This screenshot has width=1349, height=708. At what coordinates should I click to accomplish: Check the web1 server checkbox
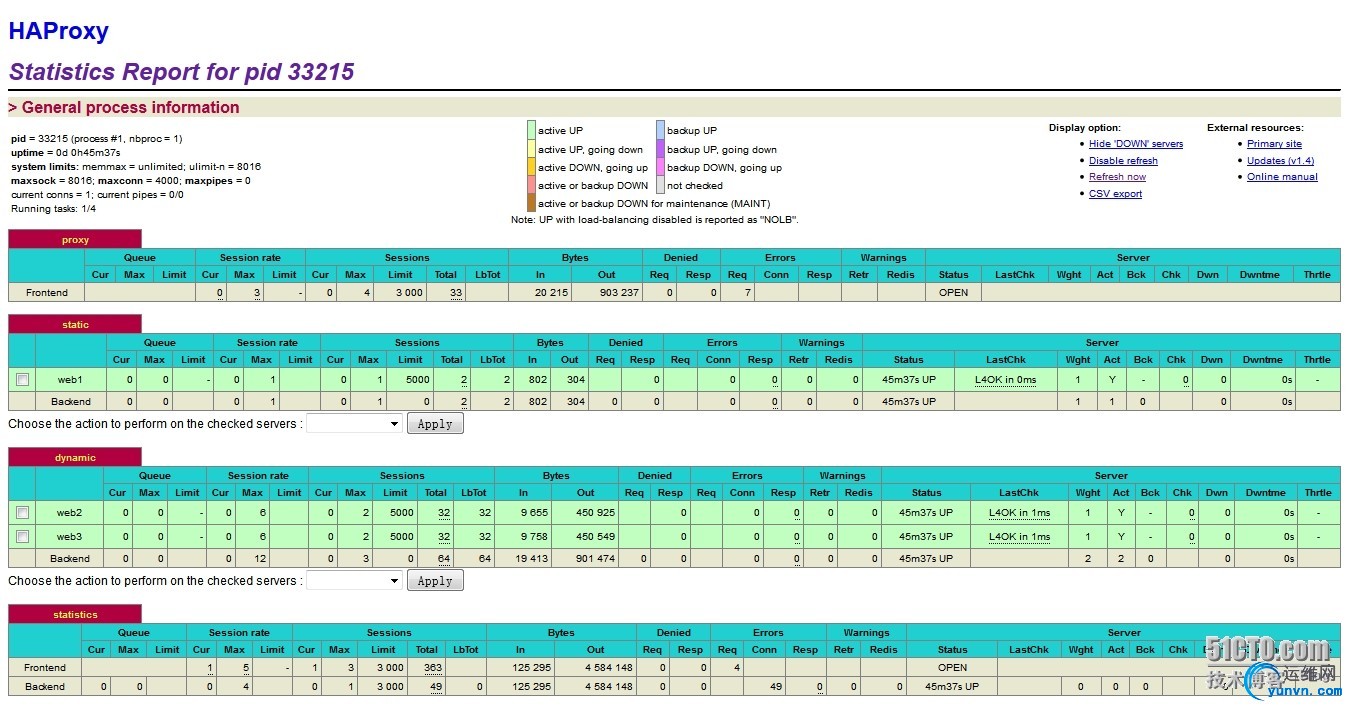pos(22,380)
